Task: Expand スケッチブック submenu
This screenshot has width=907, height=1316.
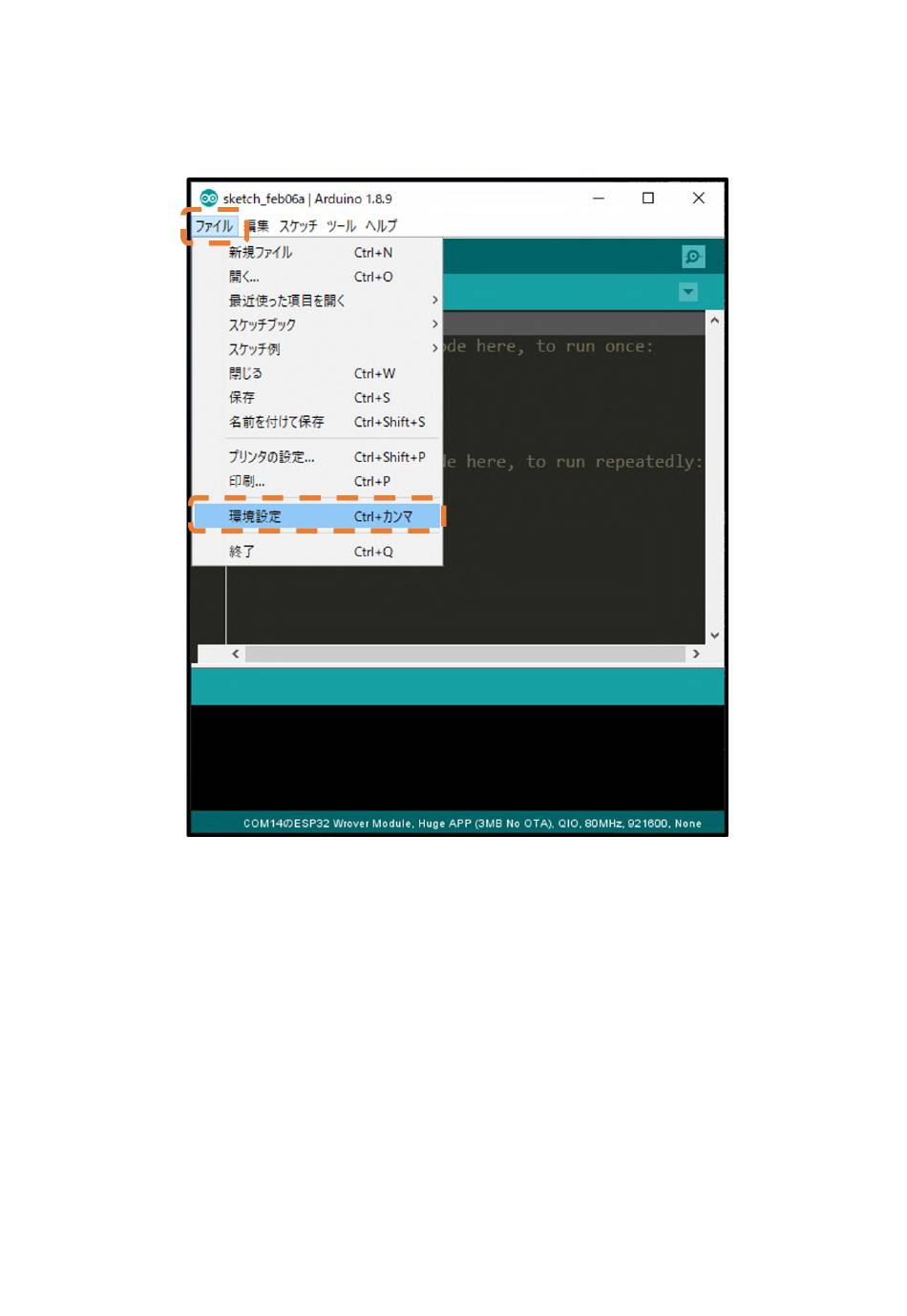Action: (317, 324)
